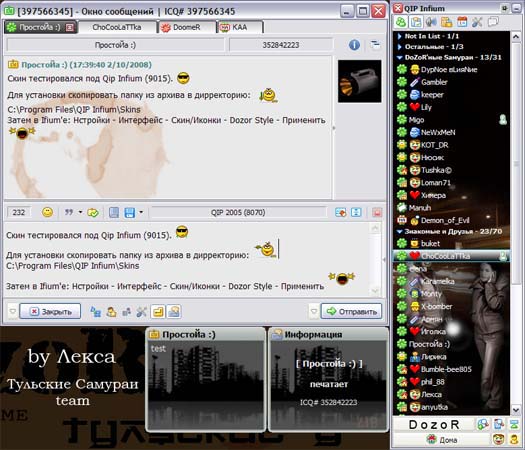Click the yellow person icon at bottom right
Screen dimensions: 525x450
pyautogui.click(x=514, y=439)
